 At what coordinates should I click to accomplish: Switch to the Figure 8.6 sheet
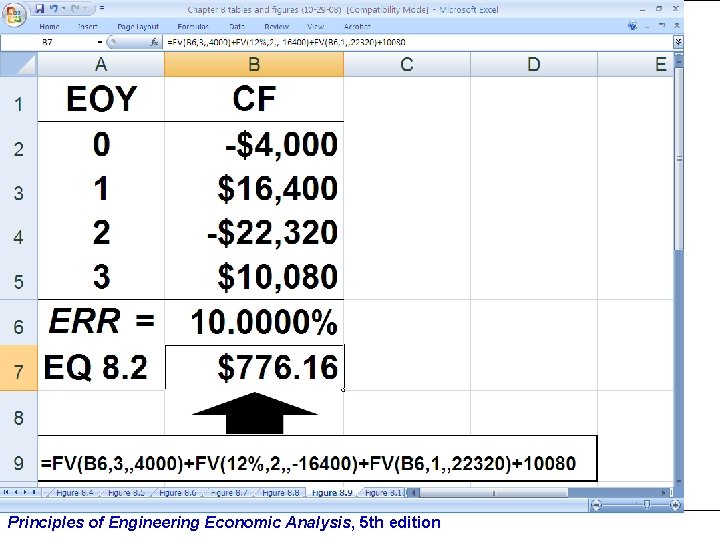point(177,493)
